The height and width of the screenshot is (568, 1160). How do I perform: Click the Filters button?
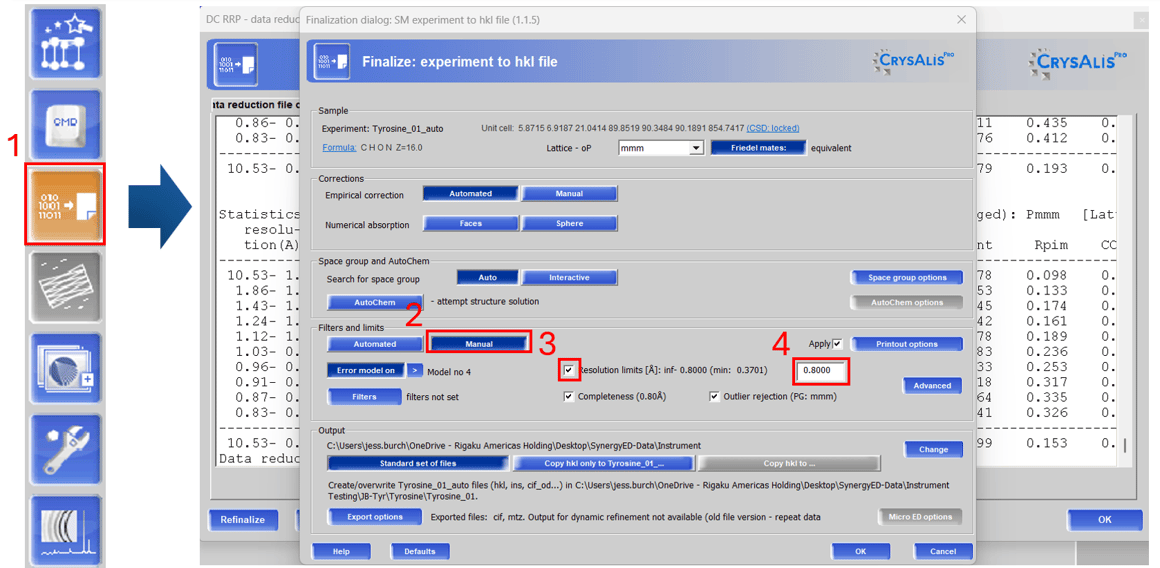point(364,396)
